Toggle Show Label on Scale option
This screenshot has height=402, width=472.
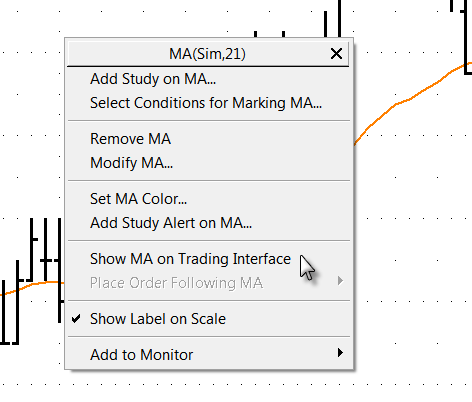point(158,319)
